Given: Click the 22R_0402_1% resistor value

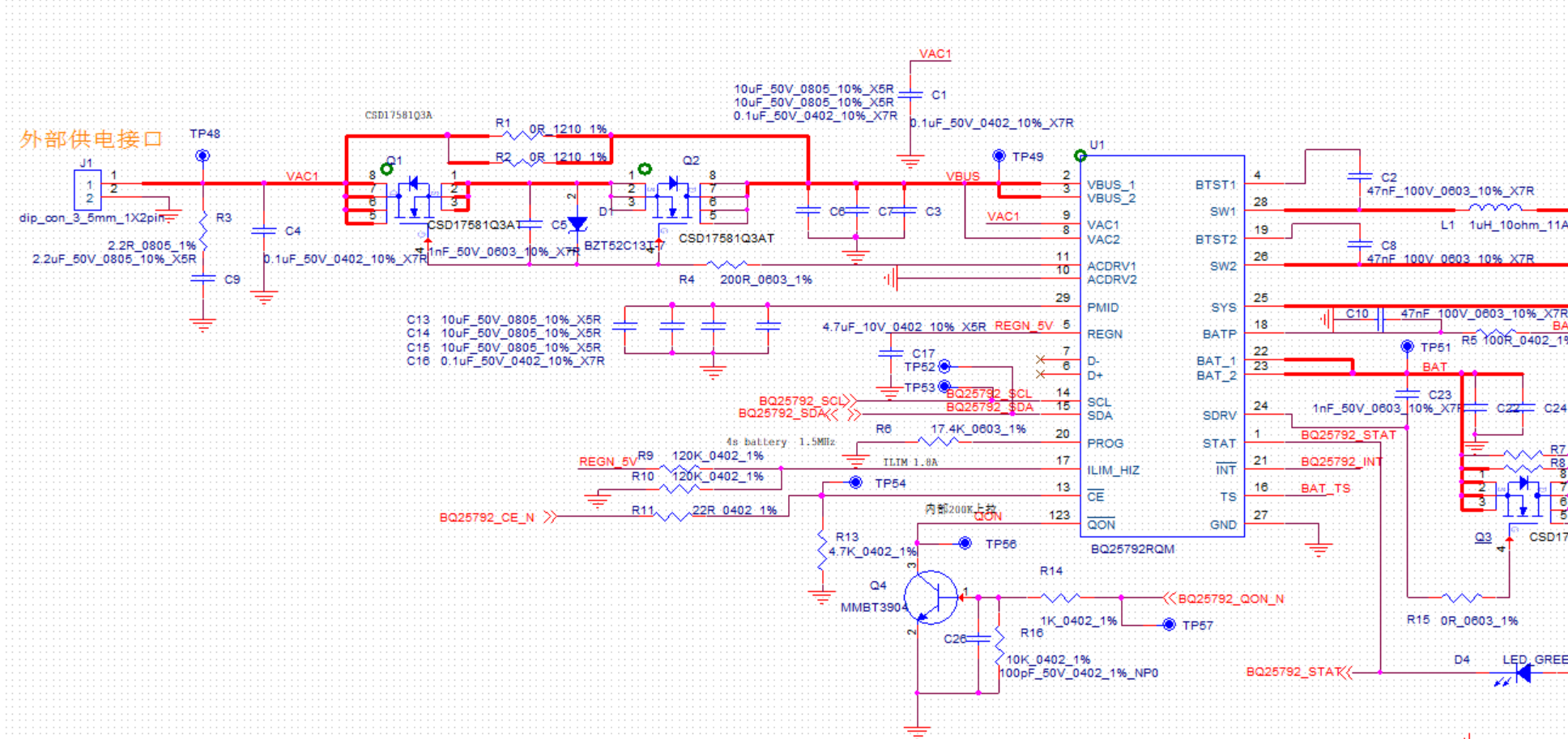Looking at the screenshot, I should pos(735,510).
